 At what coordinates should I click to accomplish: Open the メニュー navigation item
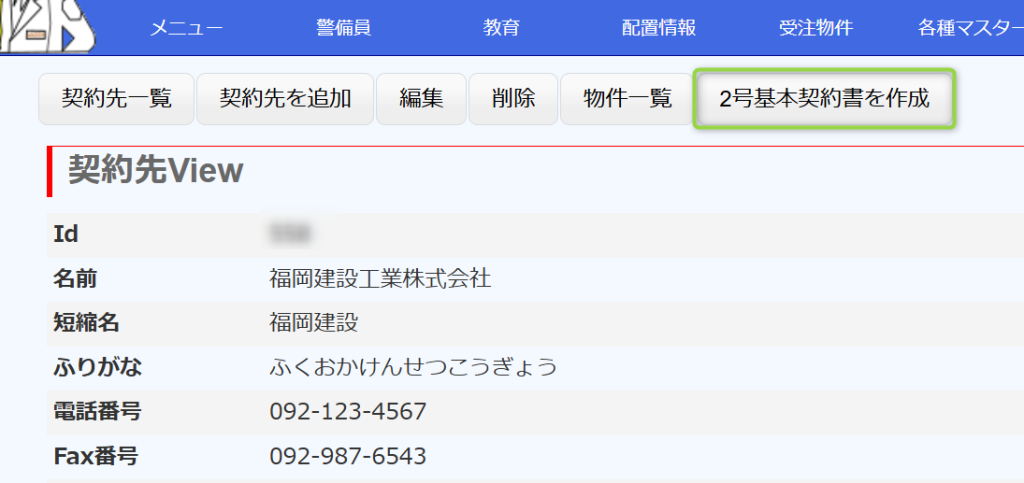point(186,28)
